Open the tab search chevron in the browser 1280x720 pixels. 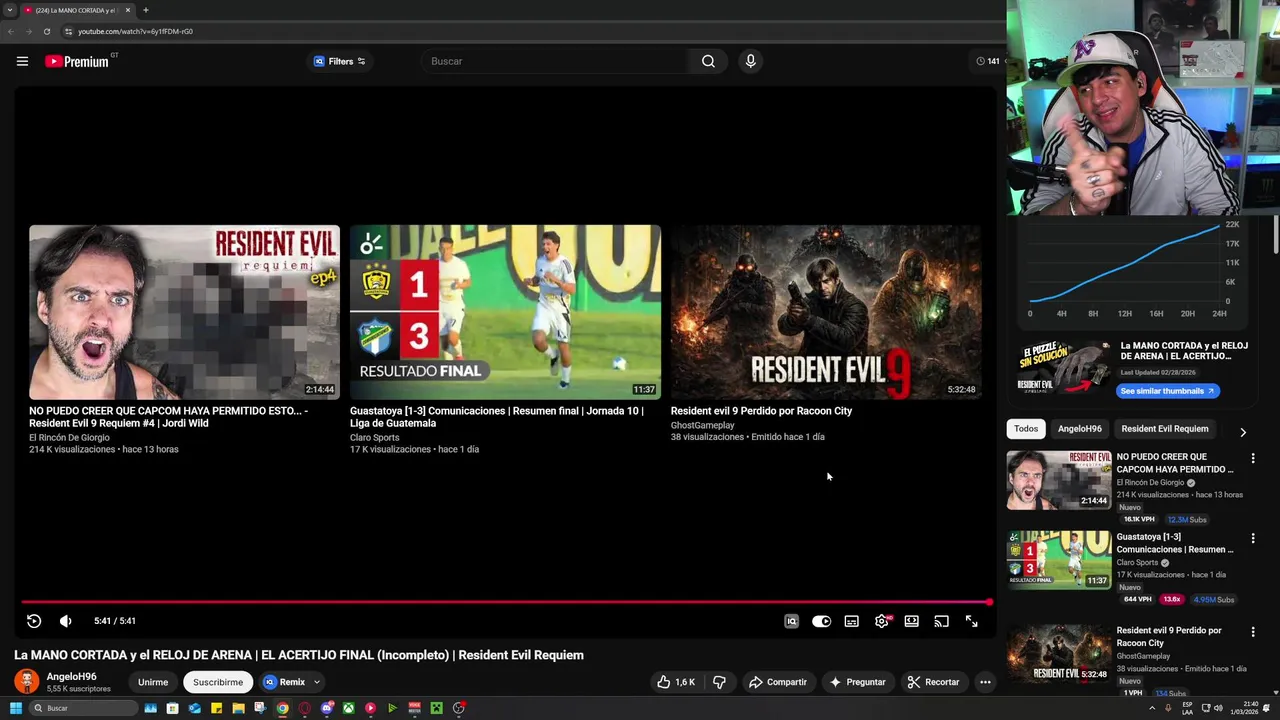(10, 10)
